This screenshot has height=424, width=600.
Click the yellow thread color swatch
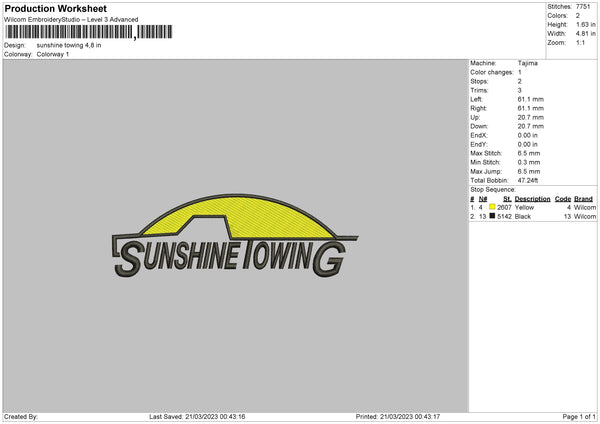(x=492, y=207)
